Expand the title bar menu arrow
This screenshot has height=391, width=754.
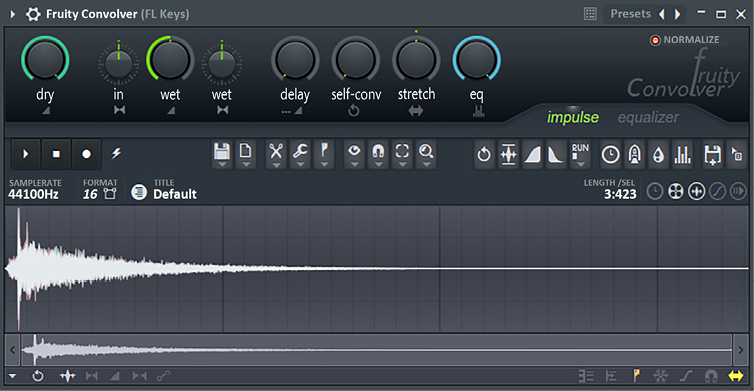coord(13,14)
